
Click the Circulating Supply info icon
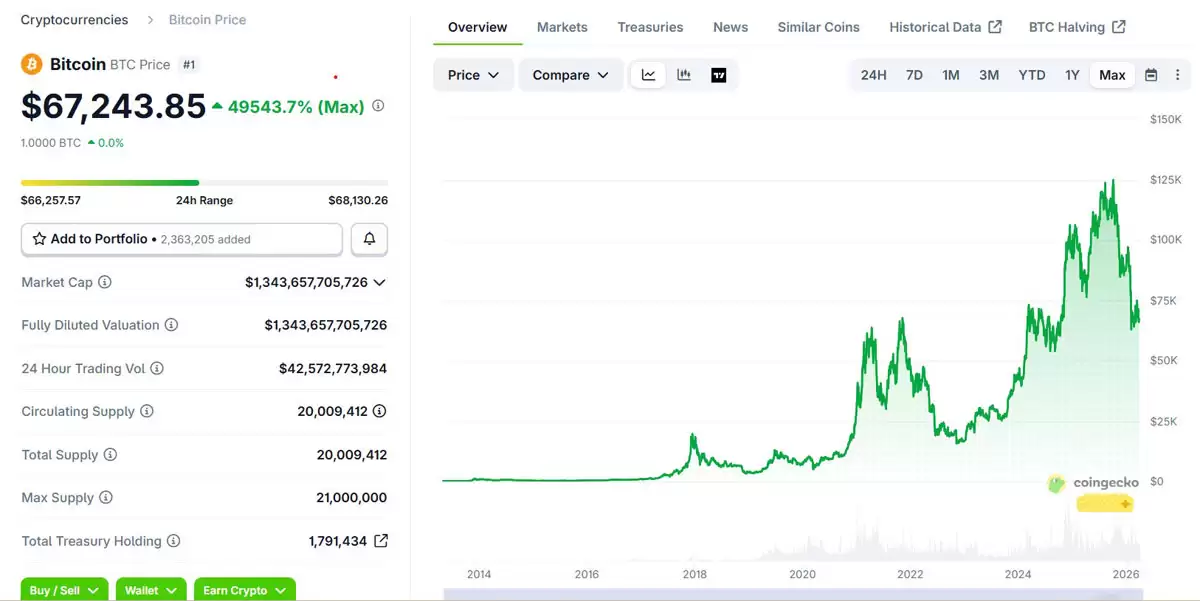(147, 411)
